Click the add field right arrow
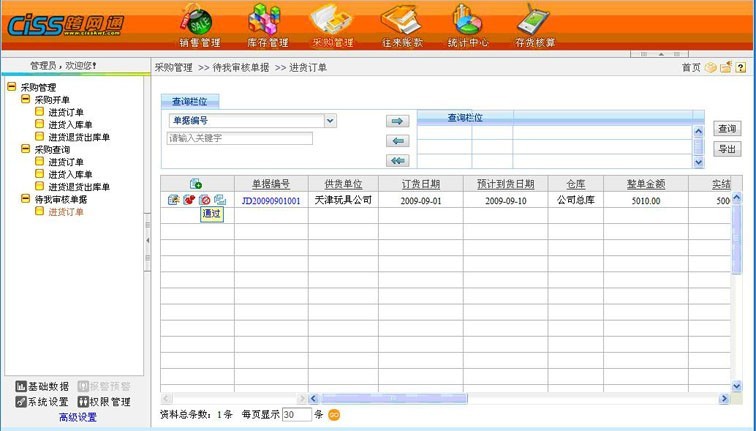The height and width of the screenshot is (431, 756). [398, 121]
